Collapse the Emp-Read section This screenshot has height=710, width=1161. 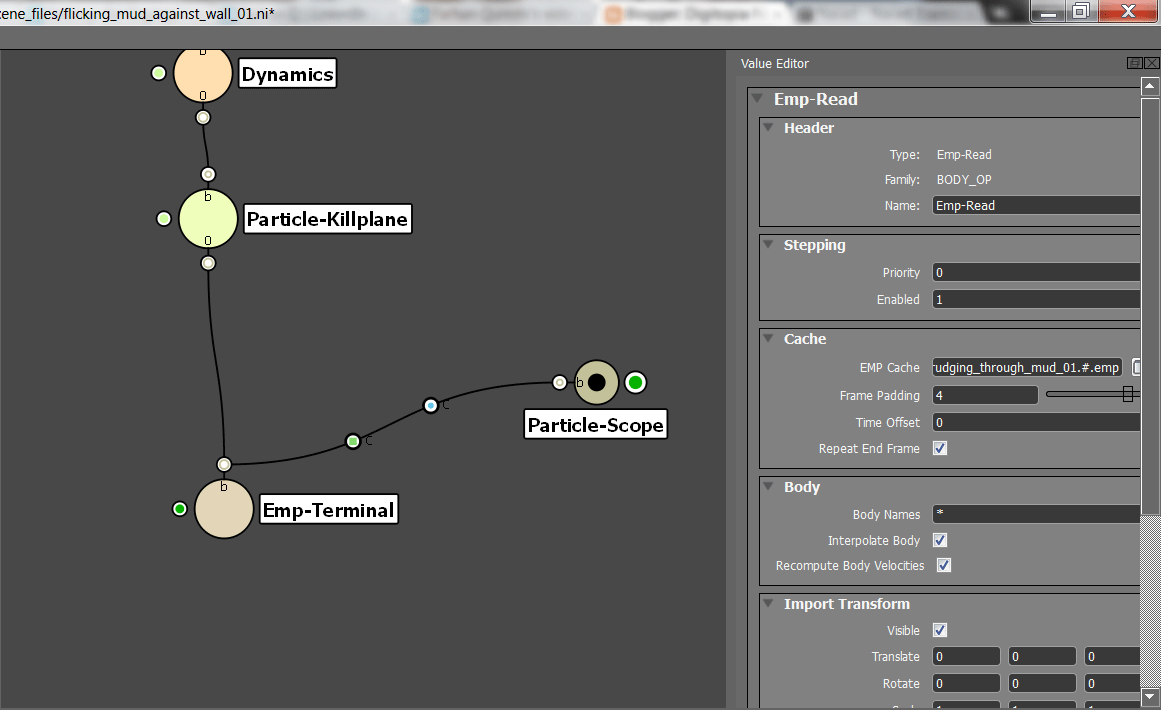click(757, 98)
